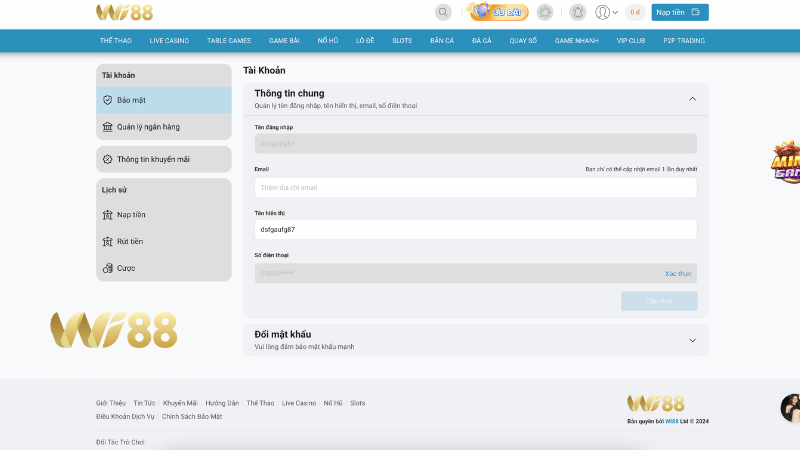
Task: Expand the Đổi mật khẩu section
Action: [x=692, y=340]
